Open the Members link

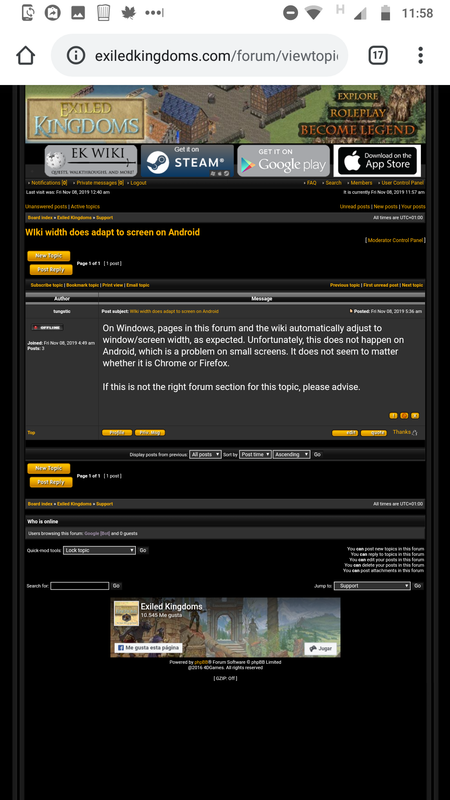[361, 183]
